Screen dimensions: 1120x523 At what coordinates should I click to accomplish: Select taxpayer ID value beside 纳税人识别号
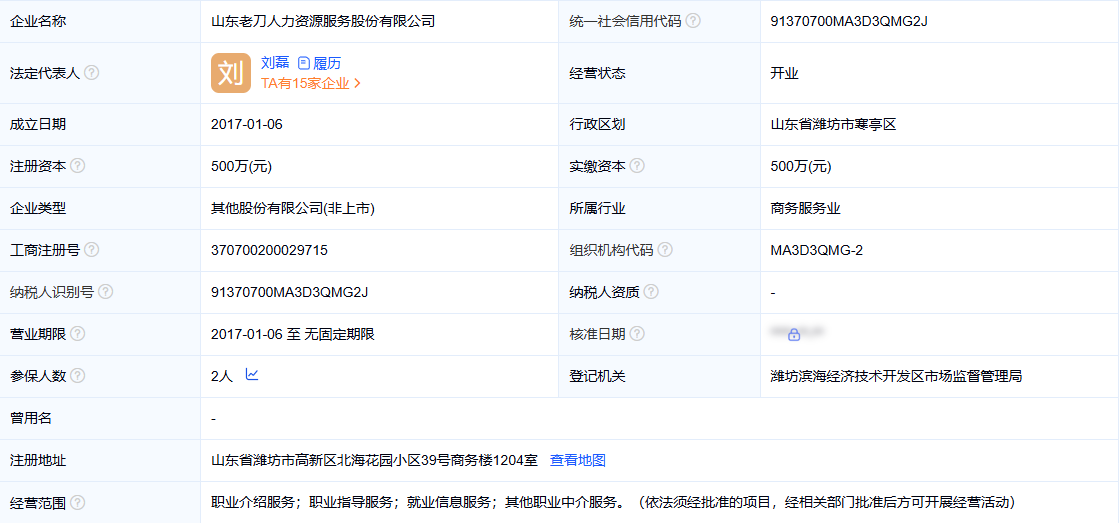point(289,292)
